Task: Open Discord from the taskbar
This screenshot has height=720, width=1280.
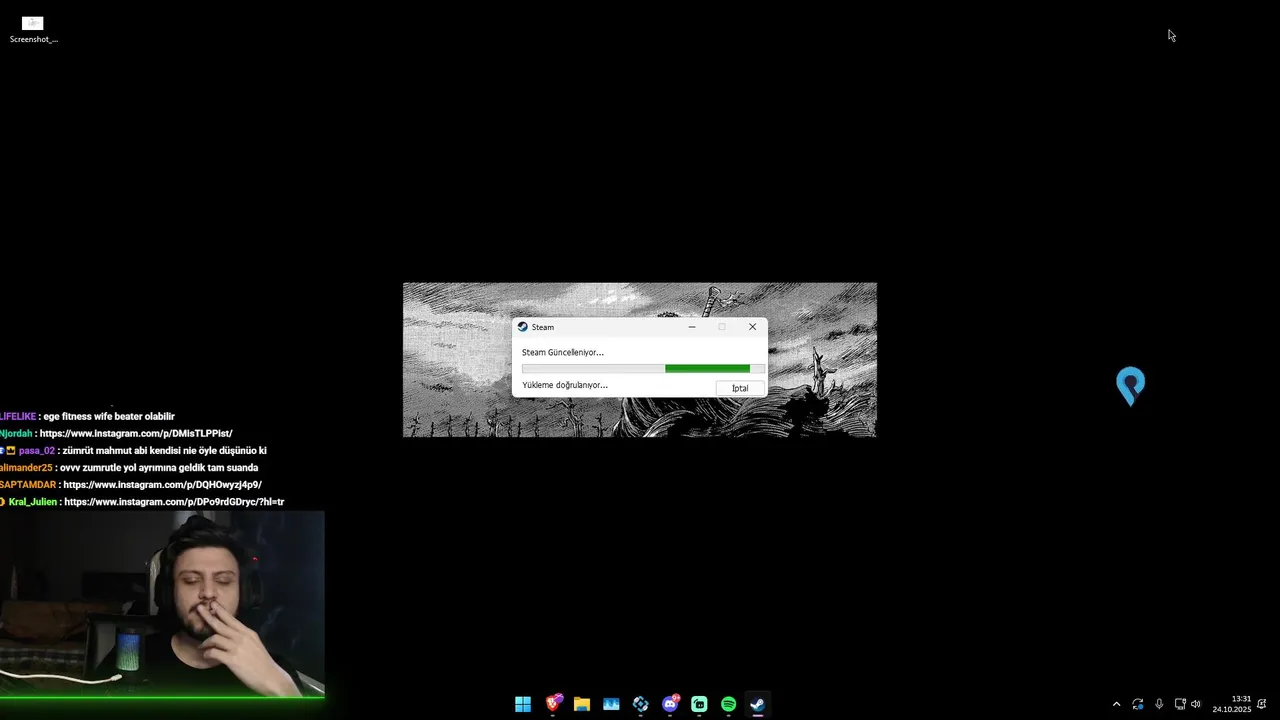Action: coord(670,704)
